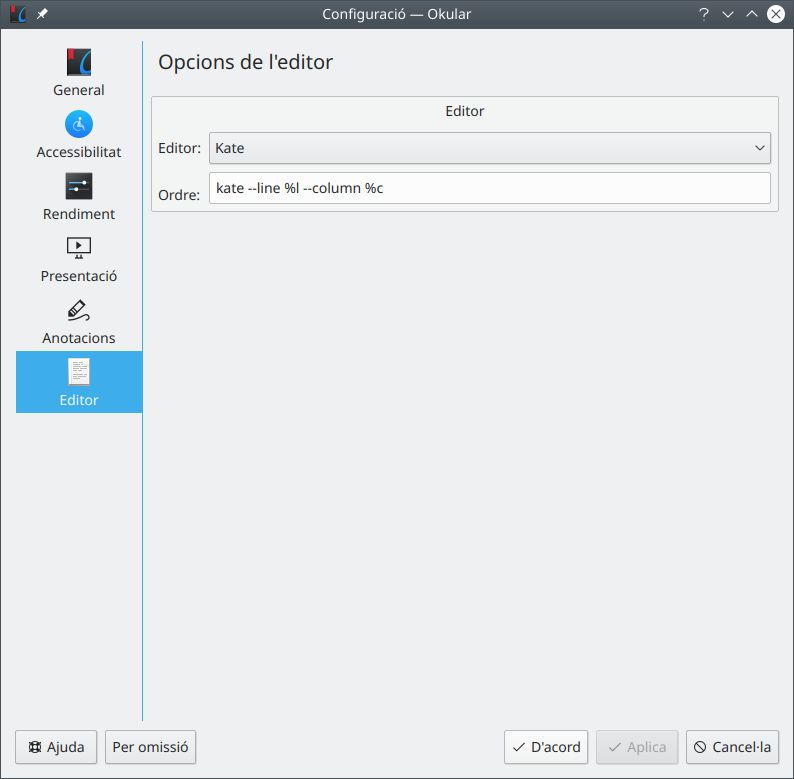This screenshot has height=779, width=794.
Task: Go to the Rendiment sliders icon
Action: tap(79, 186)
